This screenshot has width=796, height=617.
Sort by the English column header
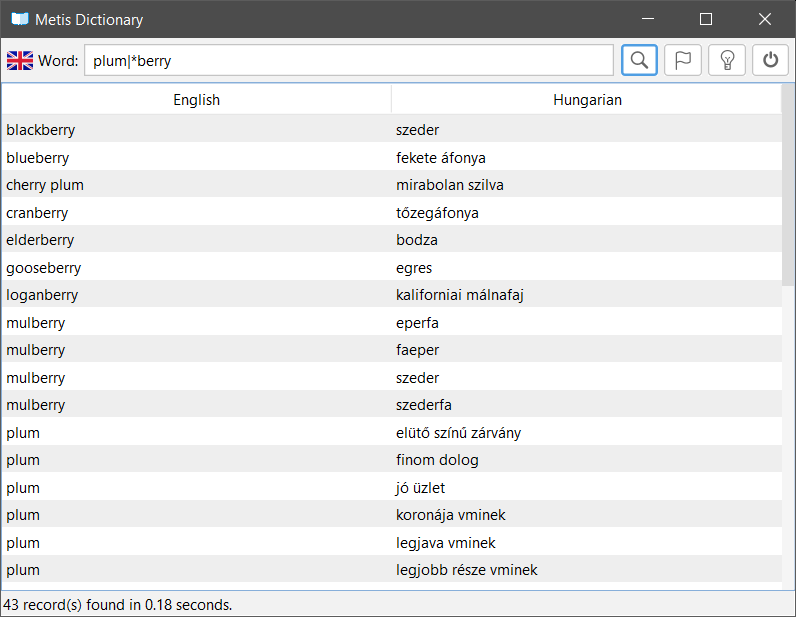pos(196,100)
